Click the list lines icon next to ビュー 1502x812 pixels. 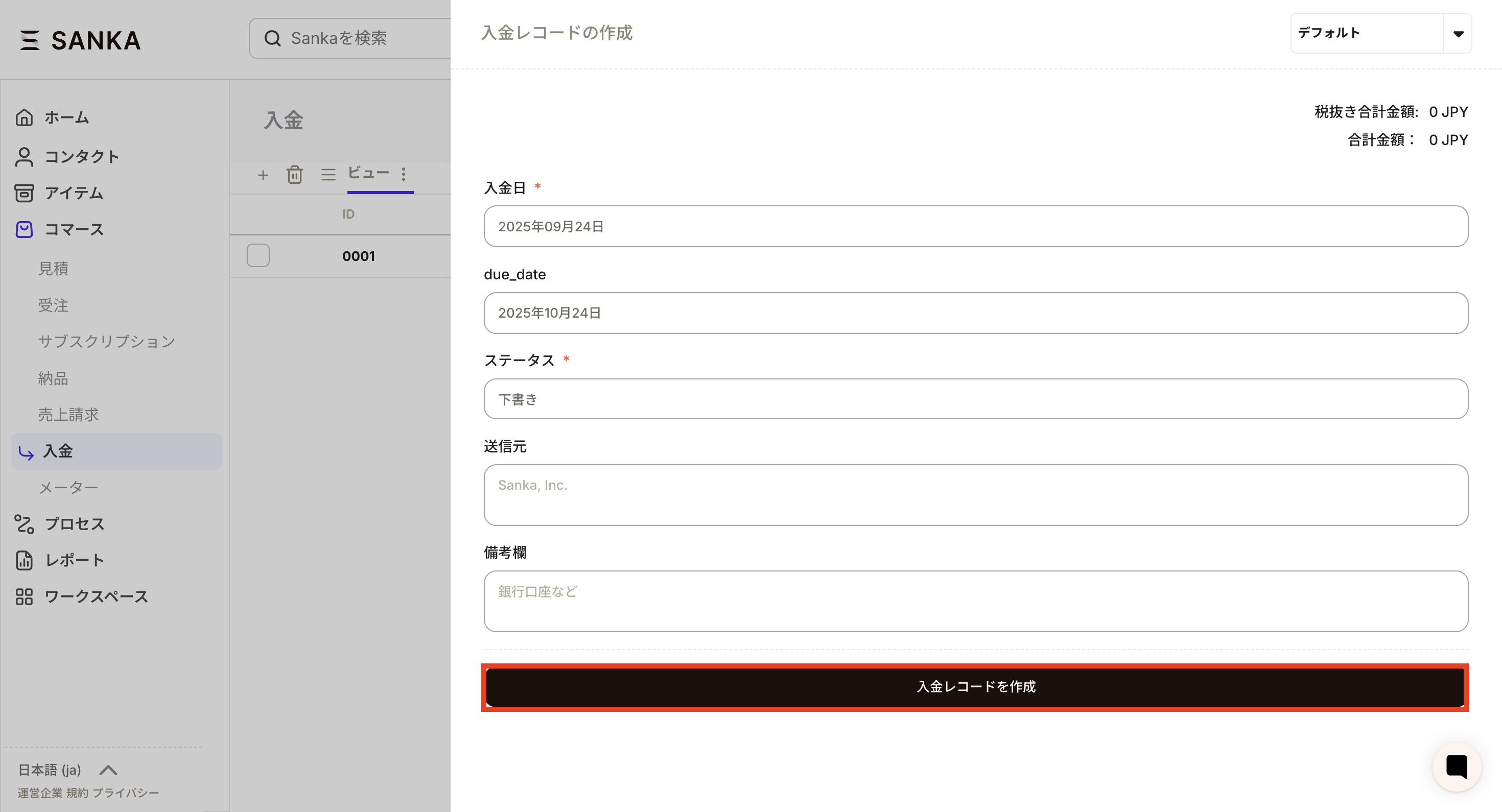point(328,174)
